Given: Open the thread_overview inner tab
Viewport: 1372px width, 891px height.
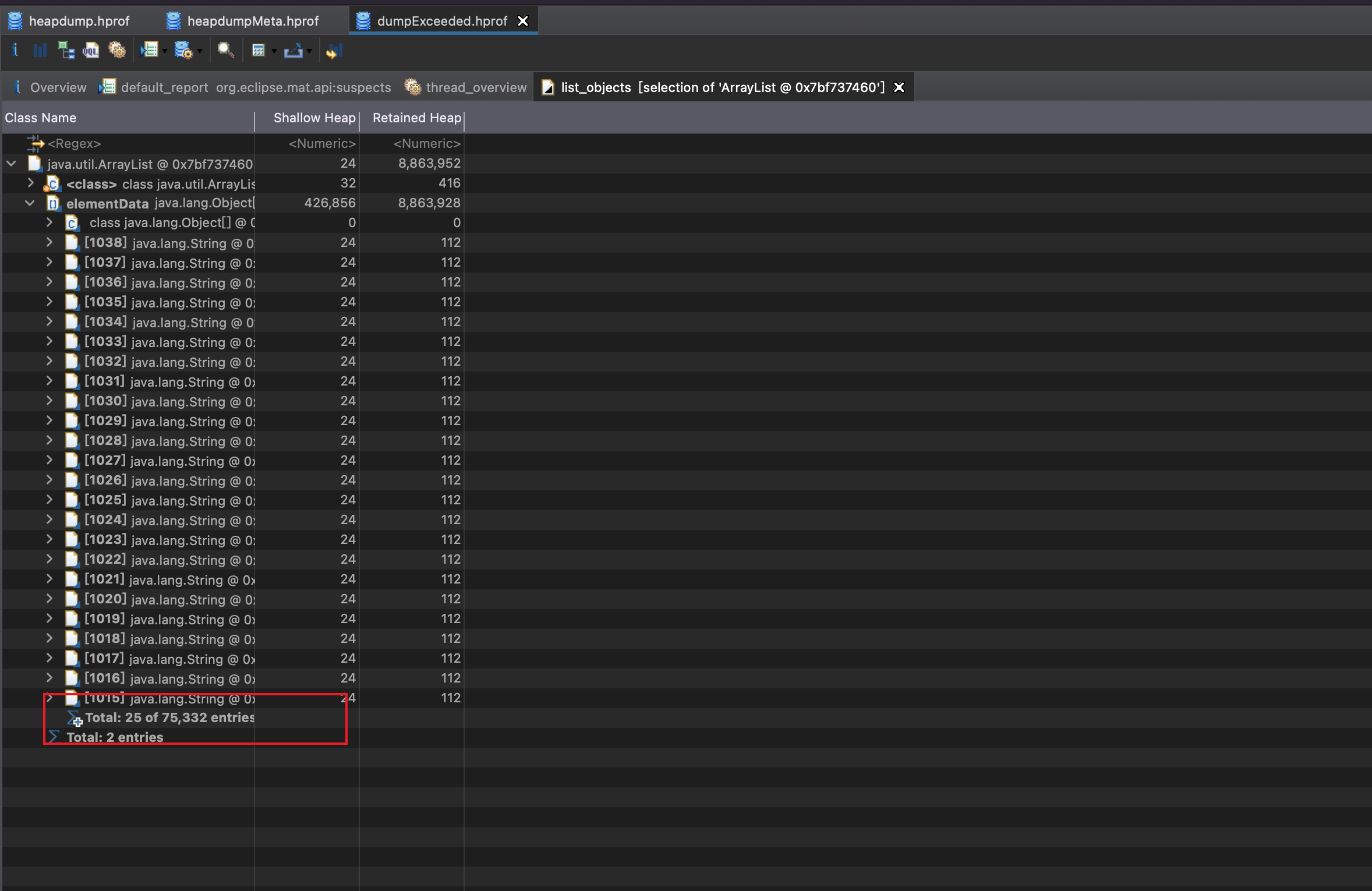Looking at the screenshot, I should pos(466,87).
